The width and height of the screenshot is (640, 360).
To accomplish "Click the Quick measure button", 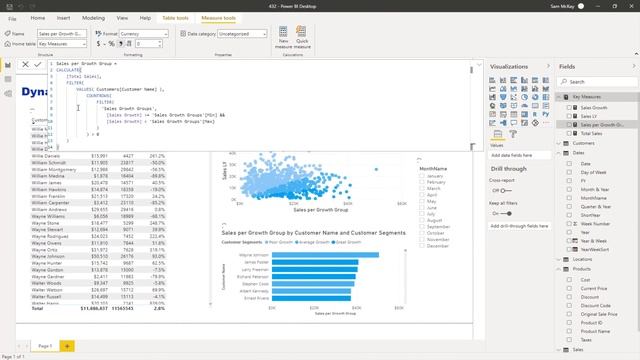I will pyautogui.click(x=302, y=38).
